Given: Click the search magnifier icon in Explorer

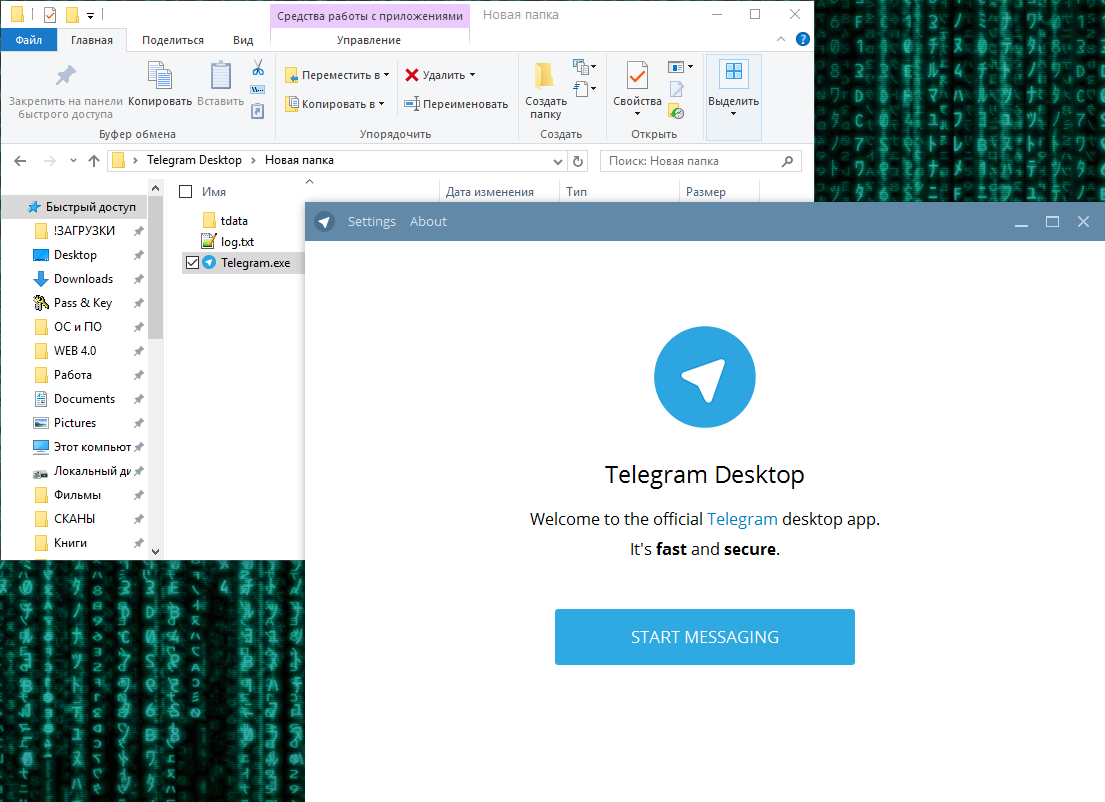Looking at the screenshot, I should pos(787,161).
